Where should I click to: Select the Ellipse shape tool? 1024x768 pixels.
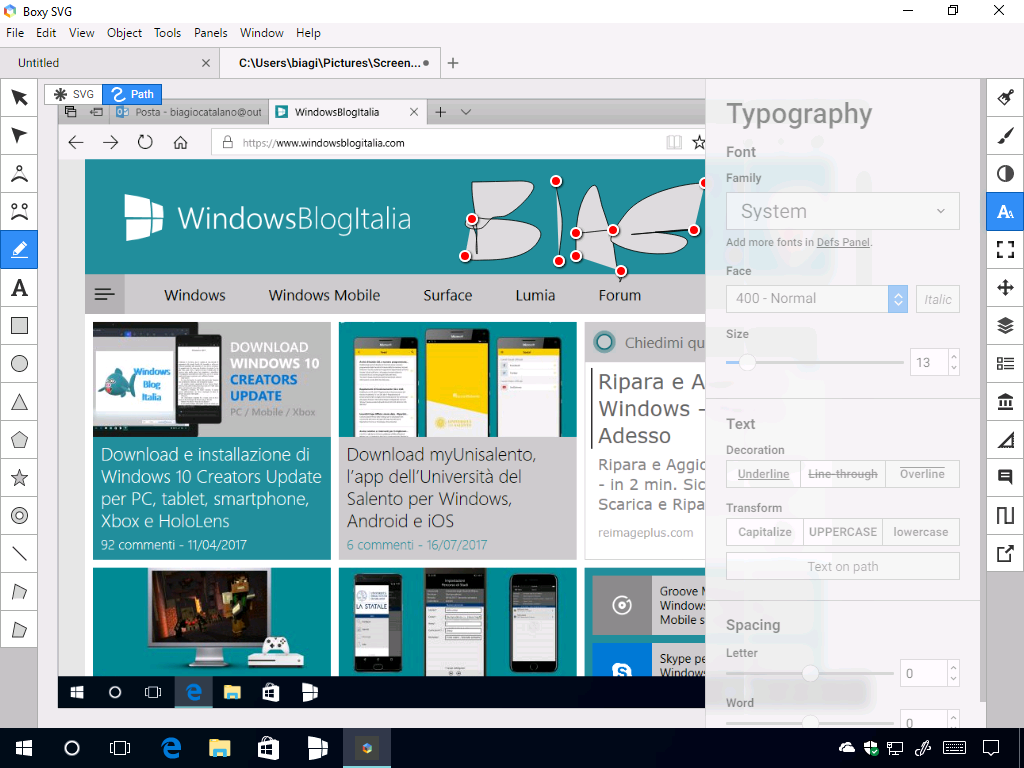19,363
